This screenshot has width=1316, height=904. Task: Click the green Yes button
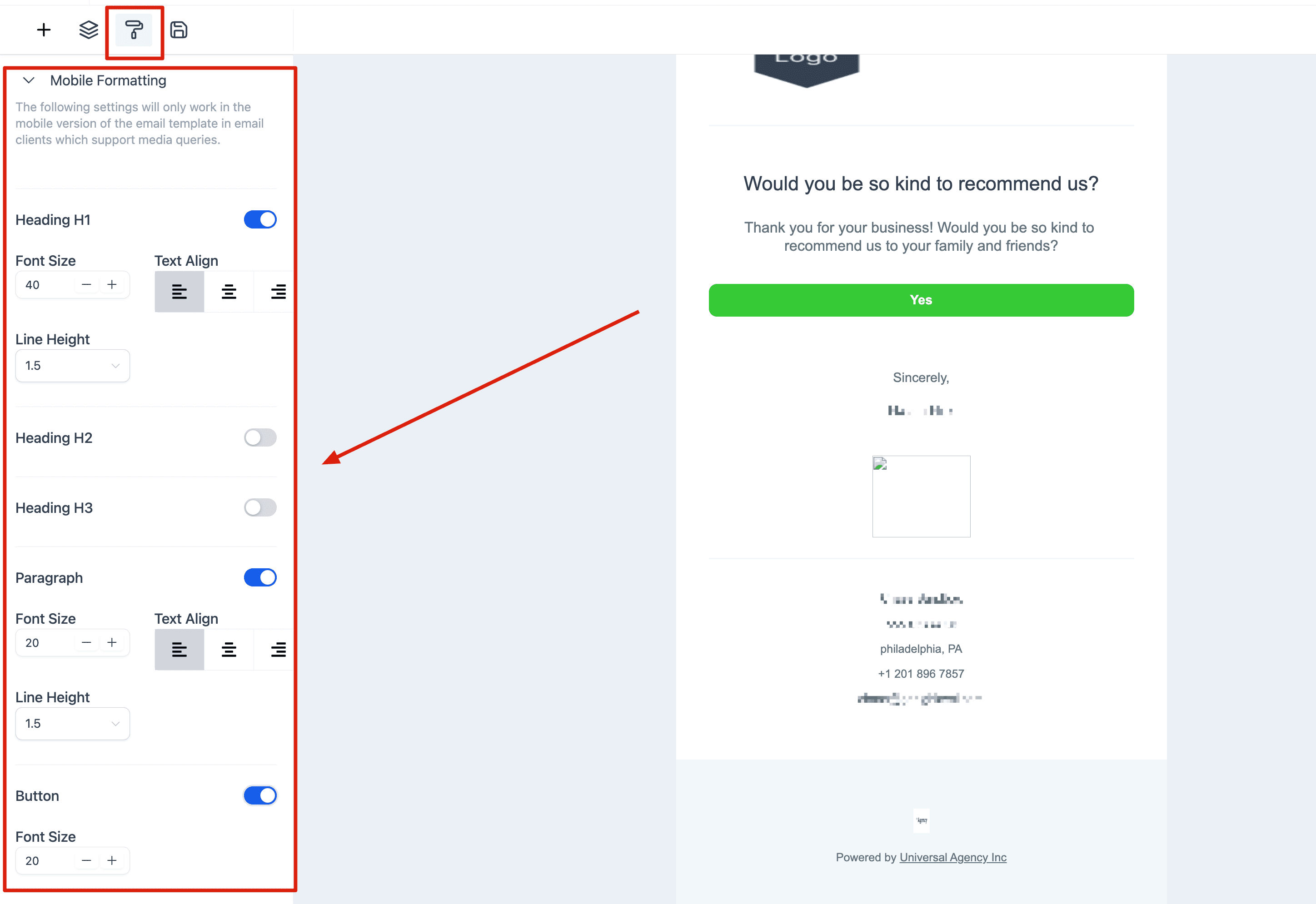point(921,300)
